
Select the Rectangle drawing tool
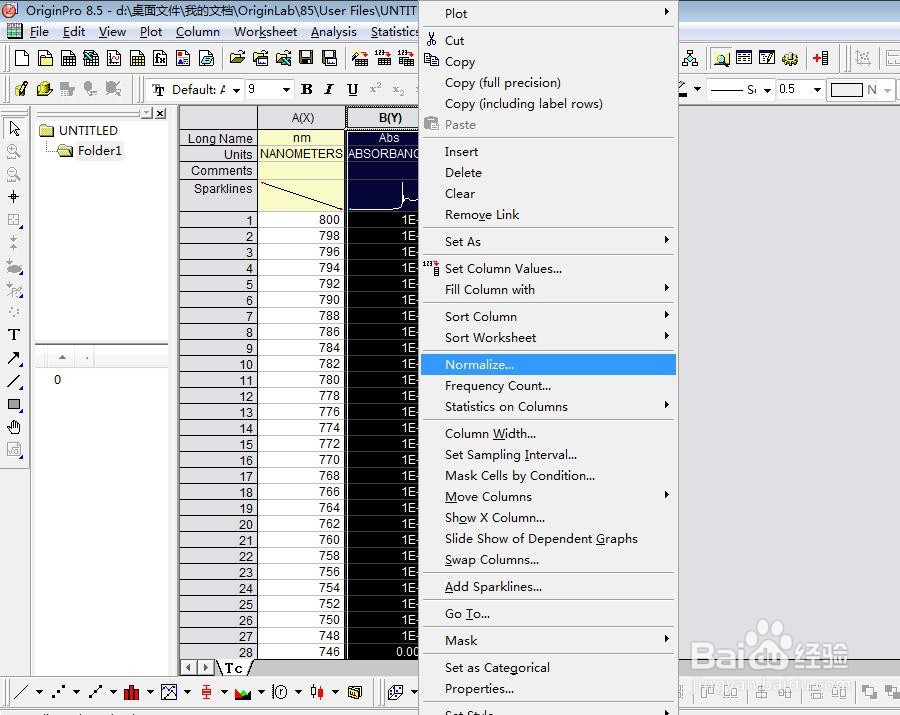coord(14,405)
